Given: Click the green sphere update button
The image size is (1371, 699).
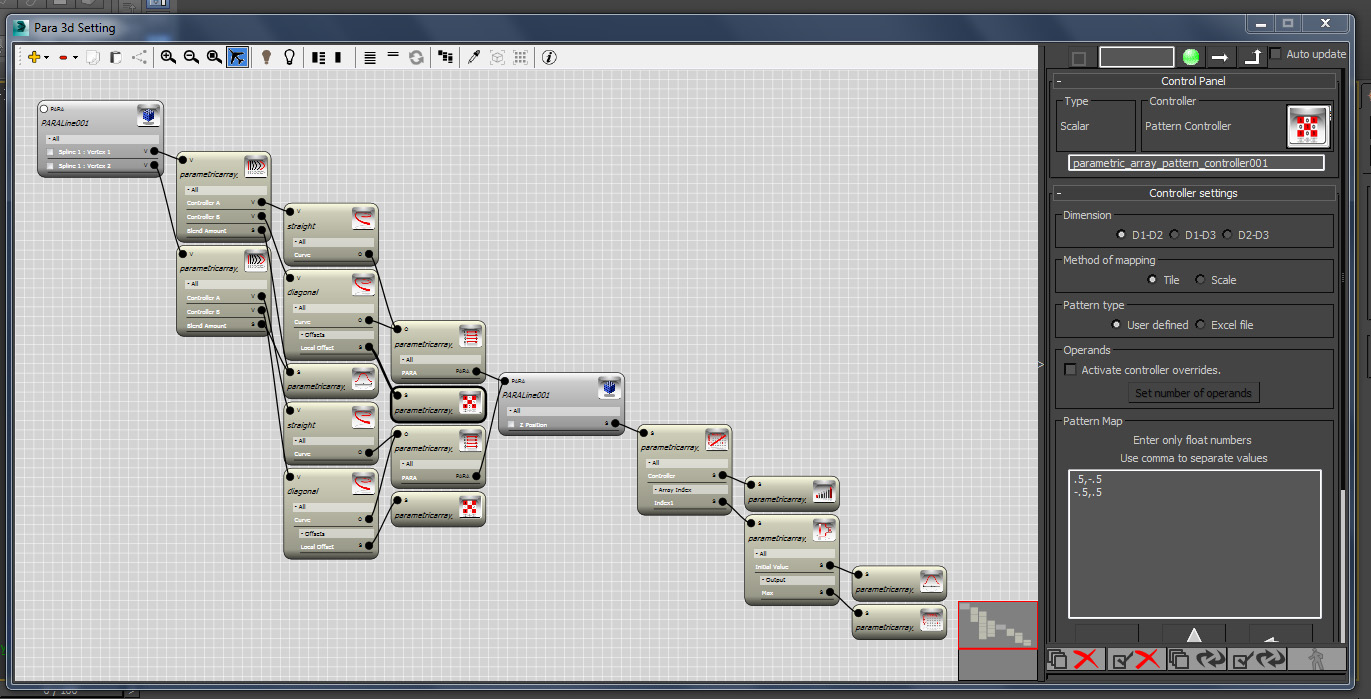Looking at the screenshot, I should [1191, 57].
